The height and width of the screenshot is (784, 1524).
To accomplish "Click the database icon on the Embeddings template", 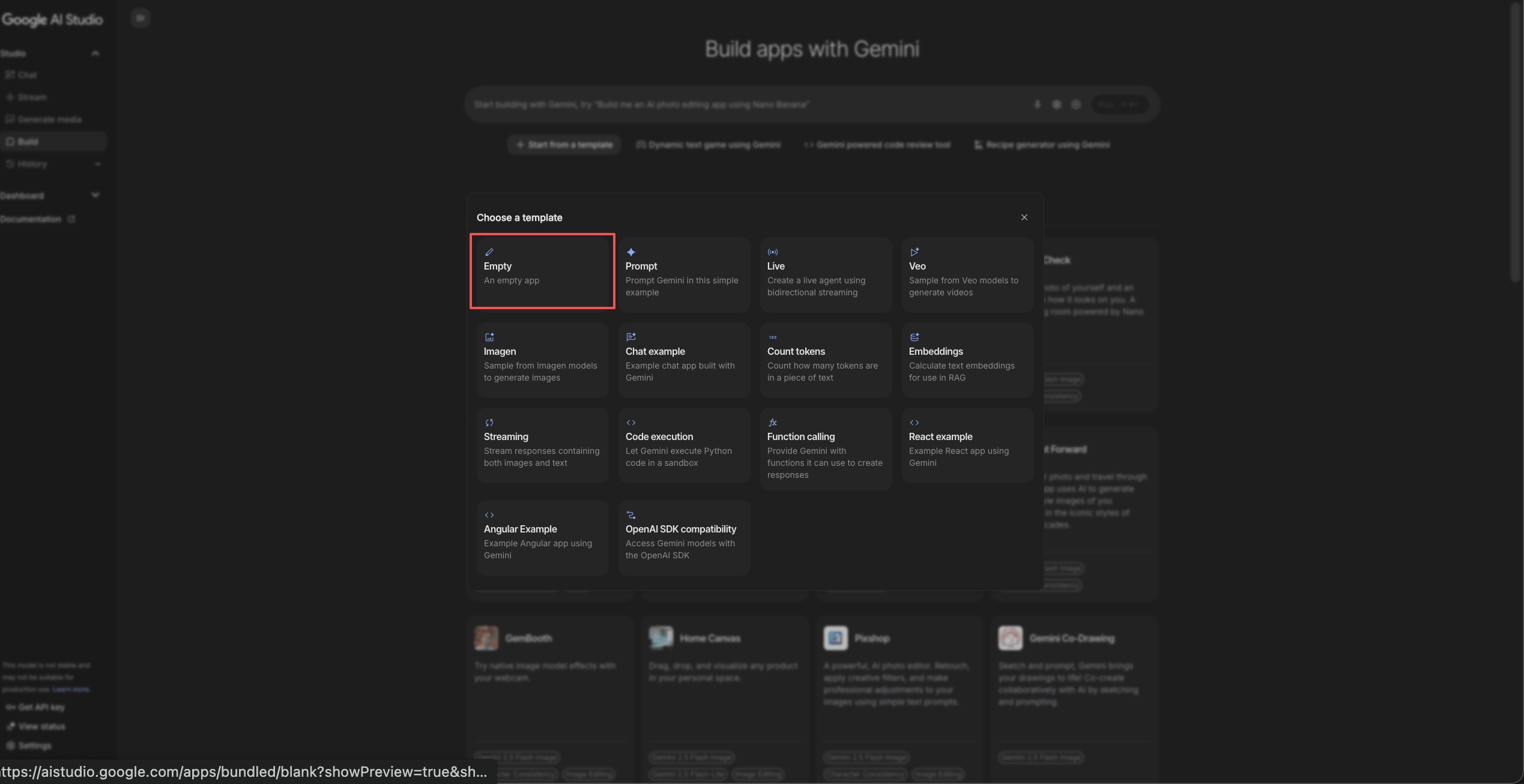I will pyautogui.click(x=915, y=337).
